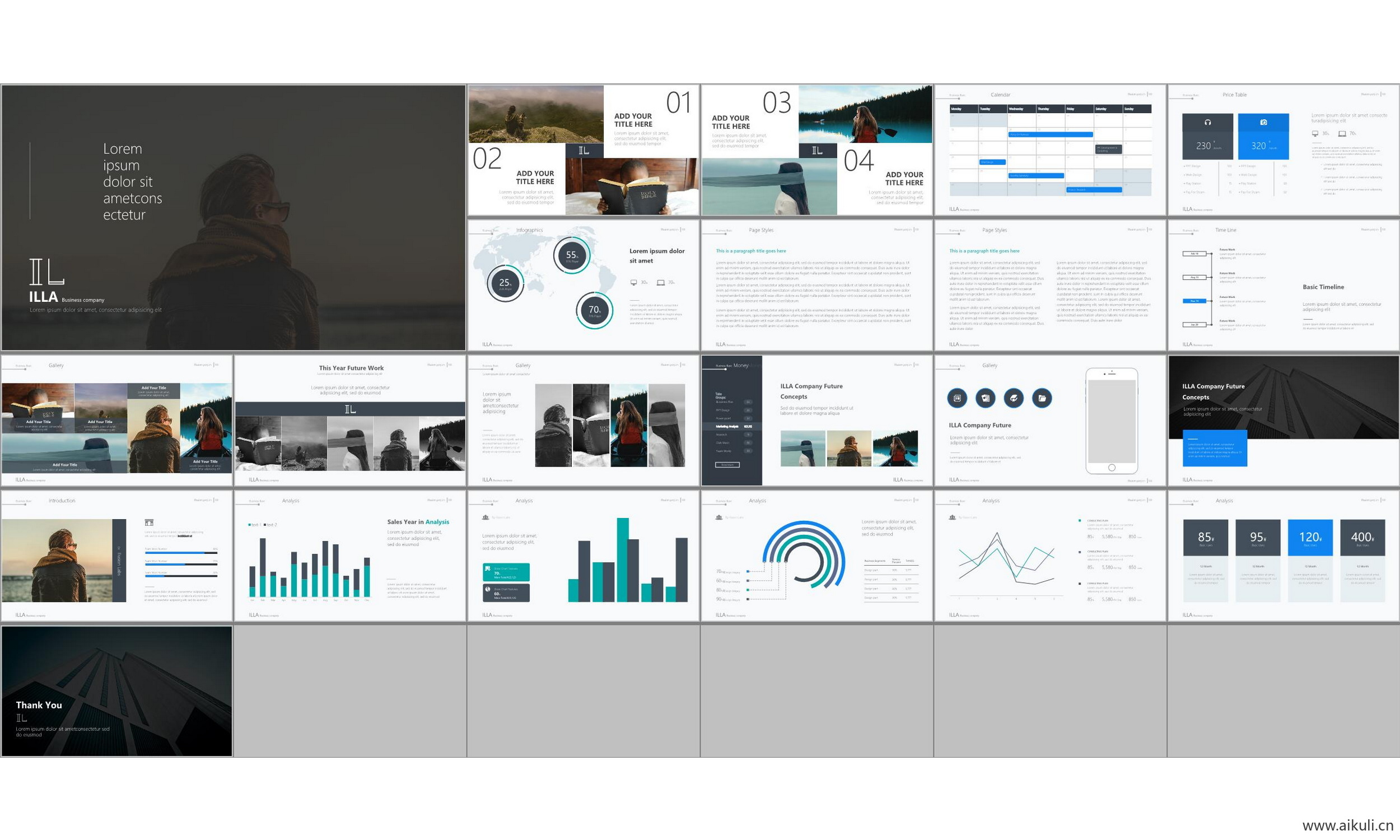Click the camera icon on blue price card

pos(1263,122)
